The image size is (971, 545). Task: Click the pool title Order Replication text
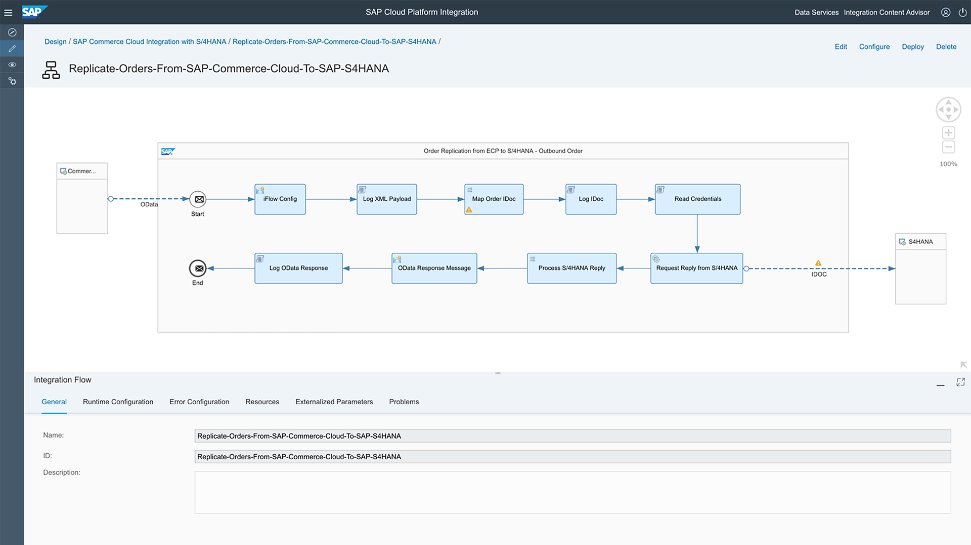(x=503, y=151)
